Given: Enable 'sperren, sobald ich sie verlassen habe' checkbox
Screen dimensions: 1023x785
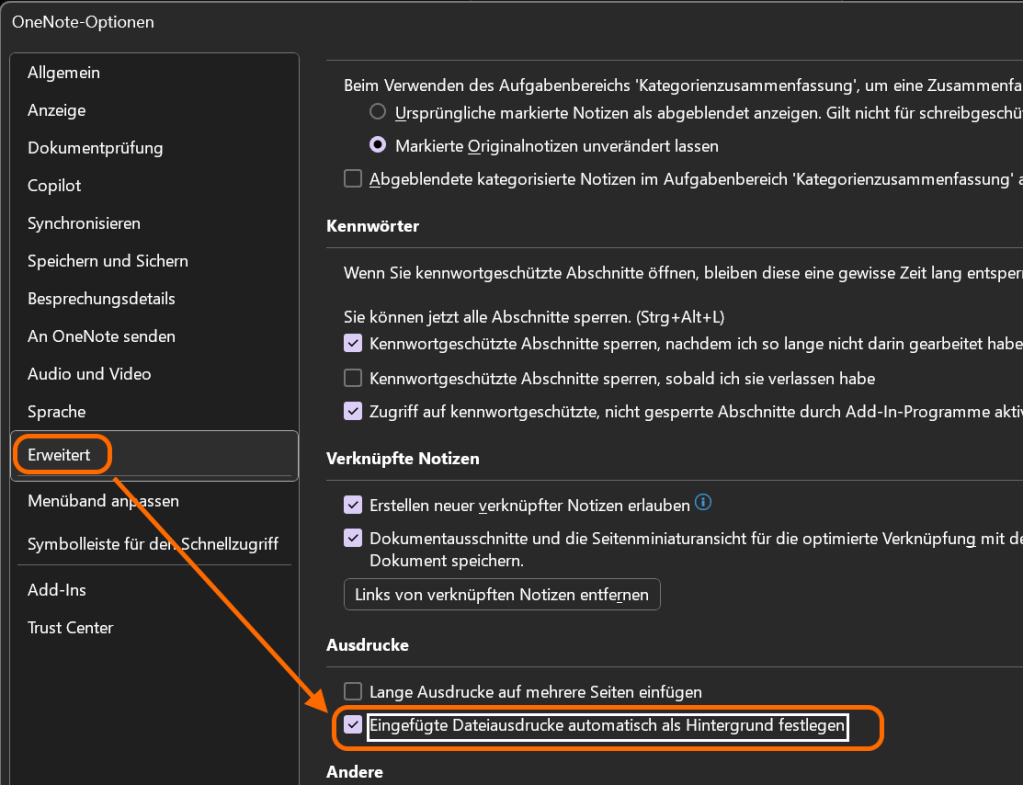Looking at the screenshot, I should tap(353, 378).
